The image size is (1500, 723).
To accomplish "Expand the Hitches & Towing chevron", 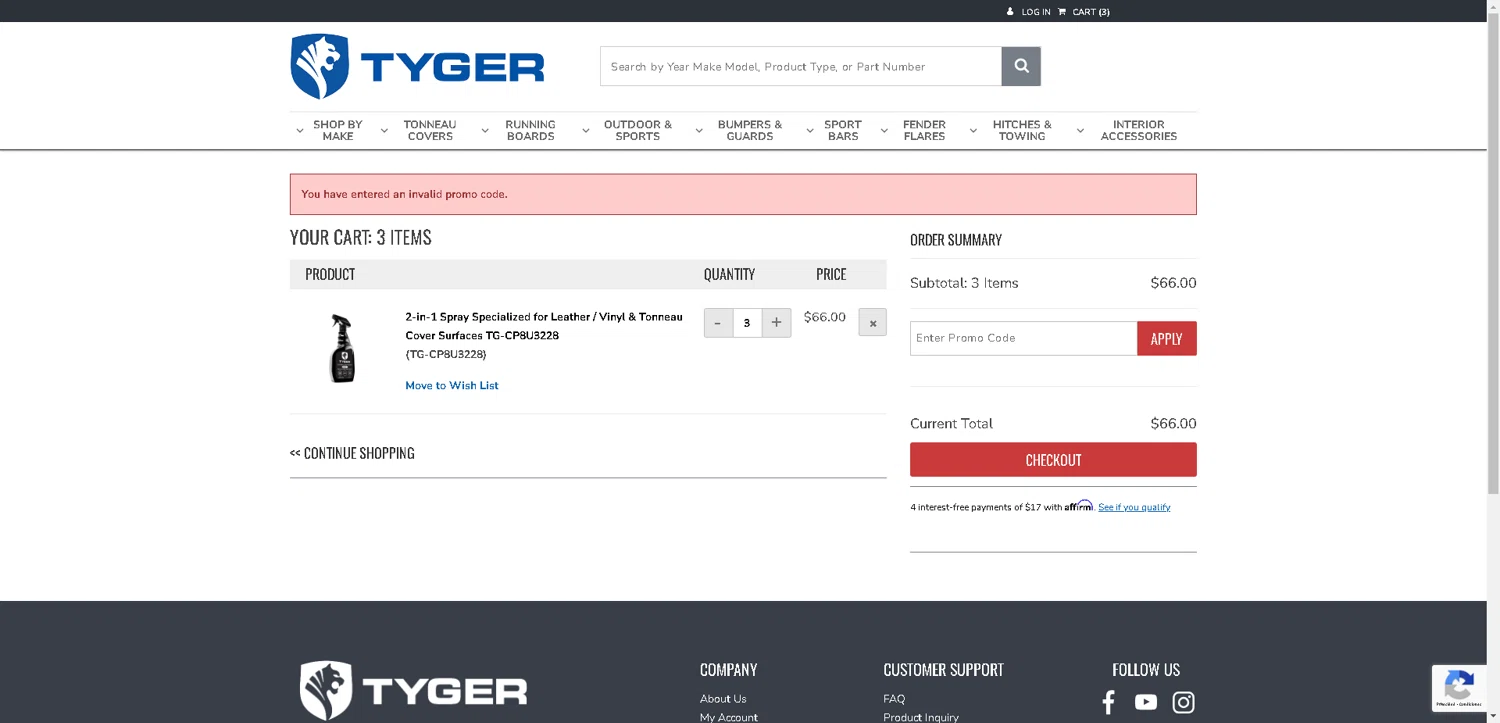I will 973,131.
